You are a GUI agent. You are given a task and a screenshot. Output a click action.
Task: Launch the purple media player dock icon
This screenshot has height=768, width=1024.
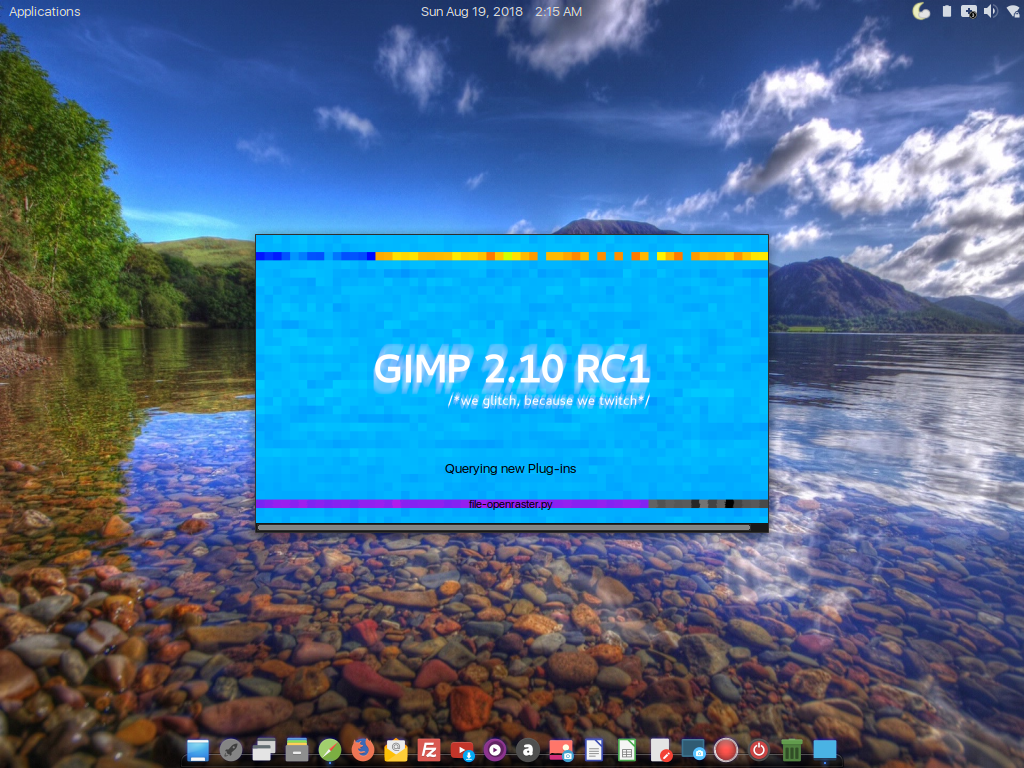[x=495, y=750]
